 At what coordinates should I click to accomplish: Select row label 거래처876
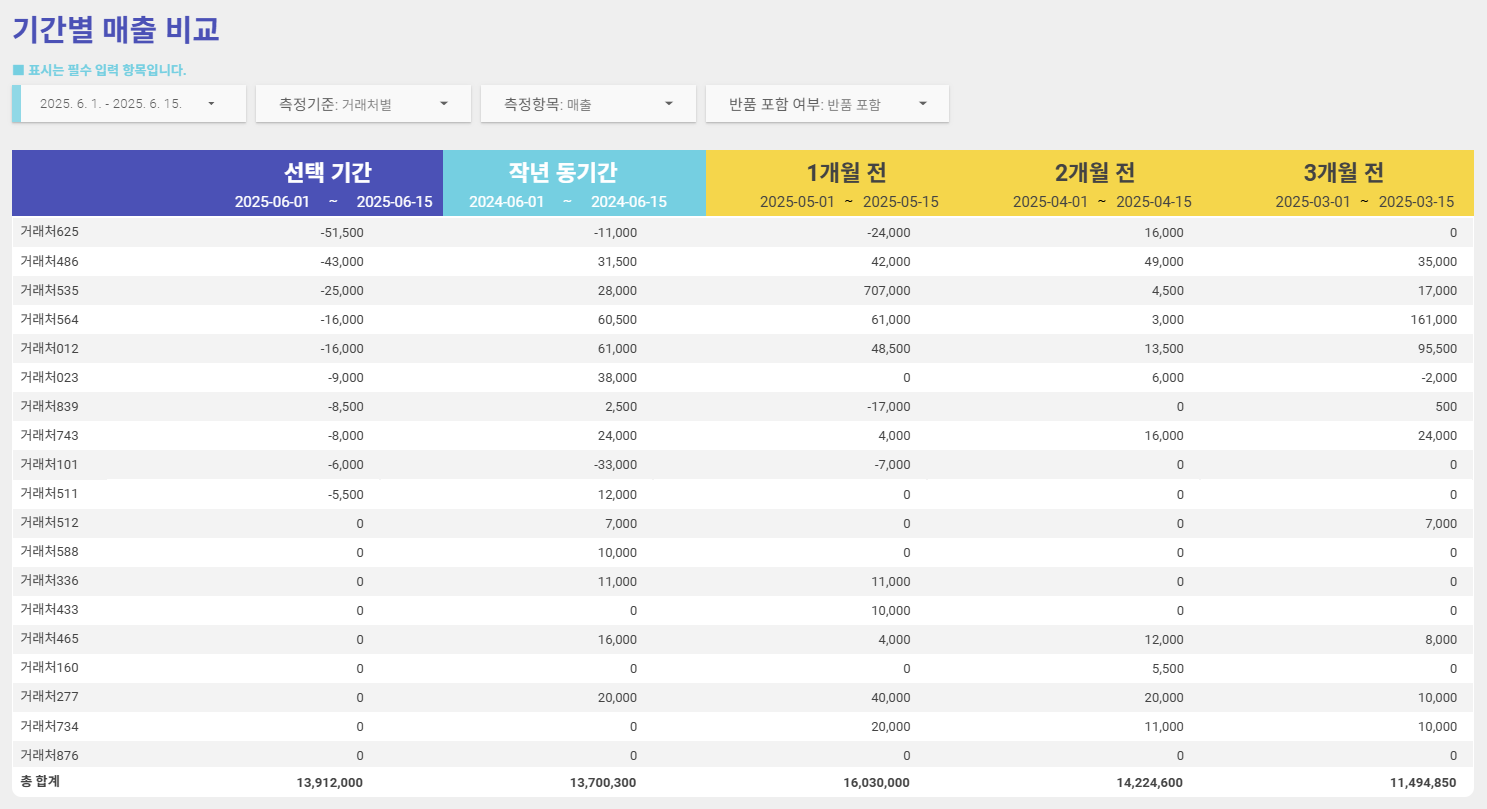(x=49, y=754)
